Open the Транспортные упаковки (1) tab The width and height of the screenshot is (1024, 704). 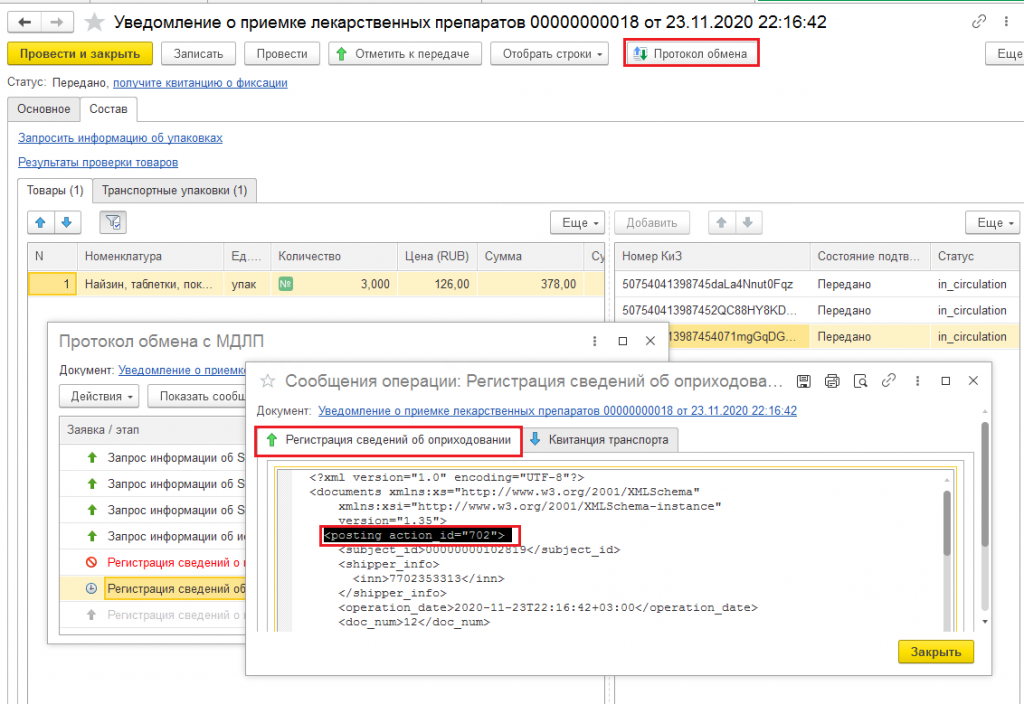coord(174,190)
